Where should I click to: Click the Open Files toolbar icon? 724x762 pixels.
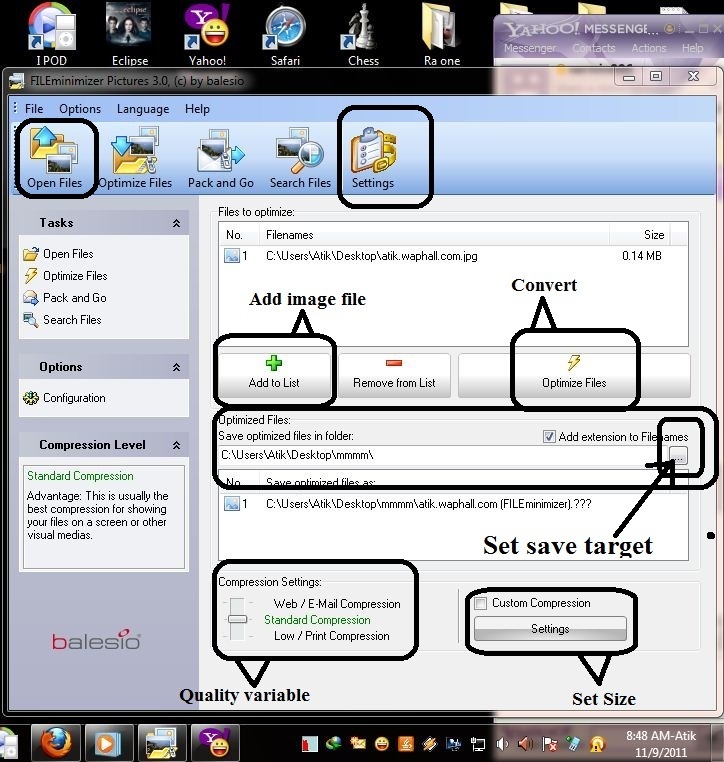[x=55, y=158]
